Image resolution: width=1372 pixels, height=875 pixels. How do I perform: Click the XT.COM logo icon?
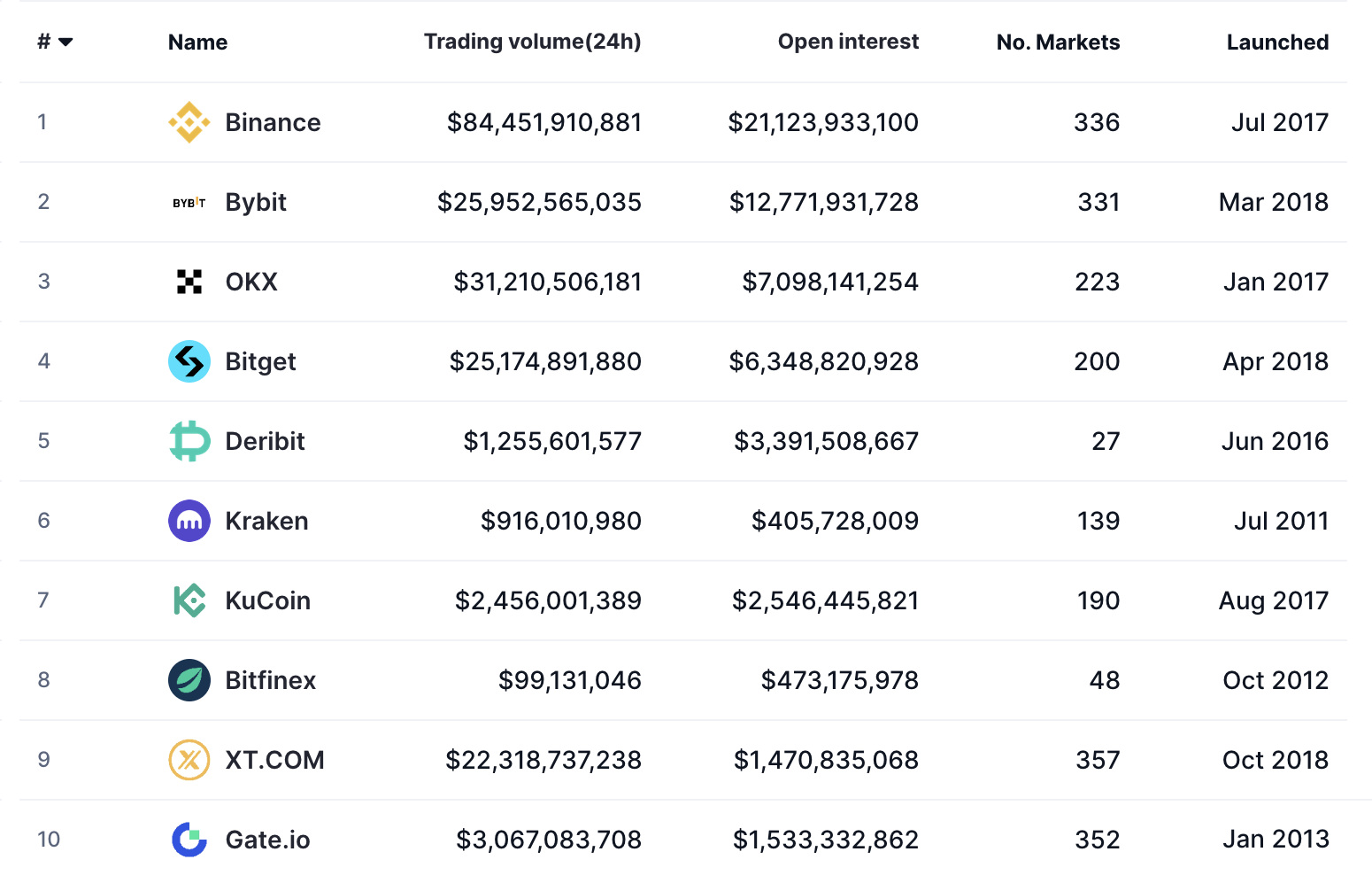pyautogui.click(x=189, y=760)
